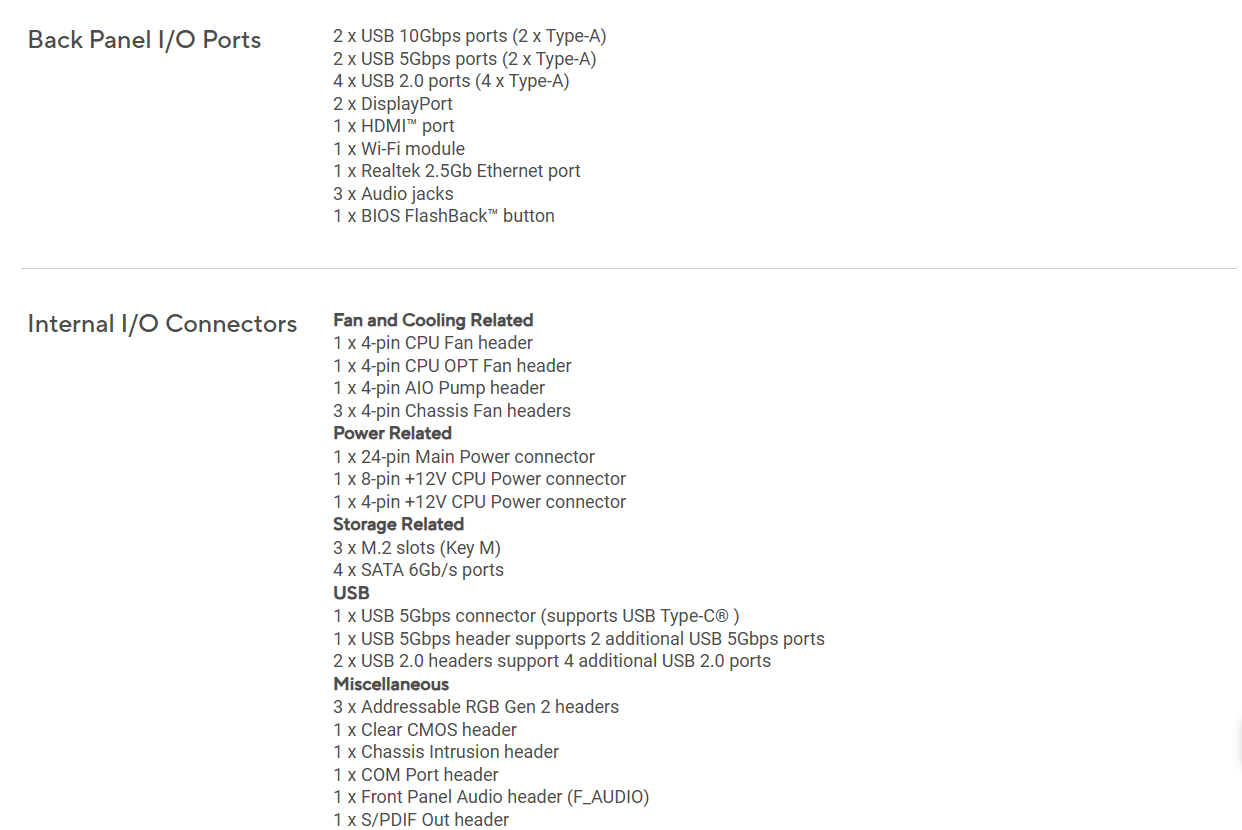Click the Back Panel I/O Ports heading
The image size is (1242, 830).
click(x=144, y=40)
